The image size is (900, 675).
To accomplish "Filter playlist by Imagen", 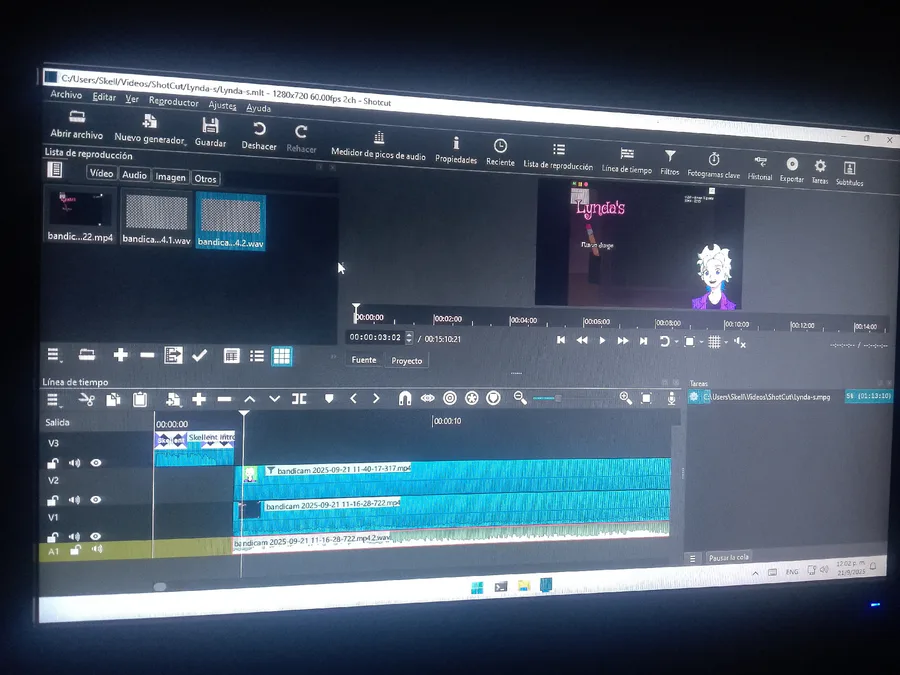I will pyautogui.click(x=170, y=177).
